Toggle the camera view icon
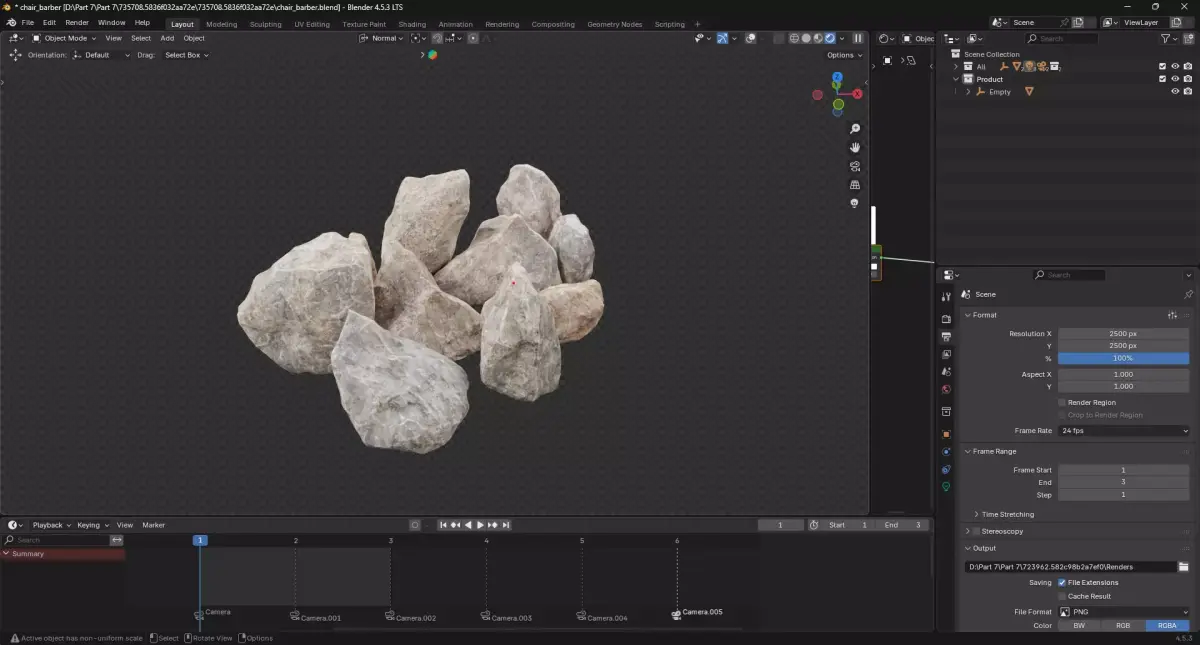 pos(855,166)
